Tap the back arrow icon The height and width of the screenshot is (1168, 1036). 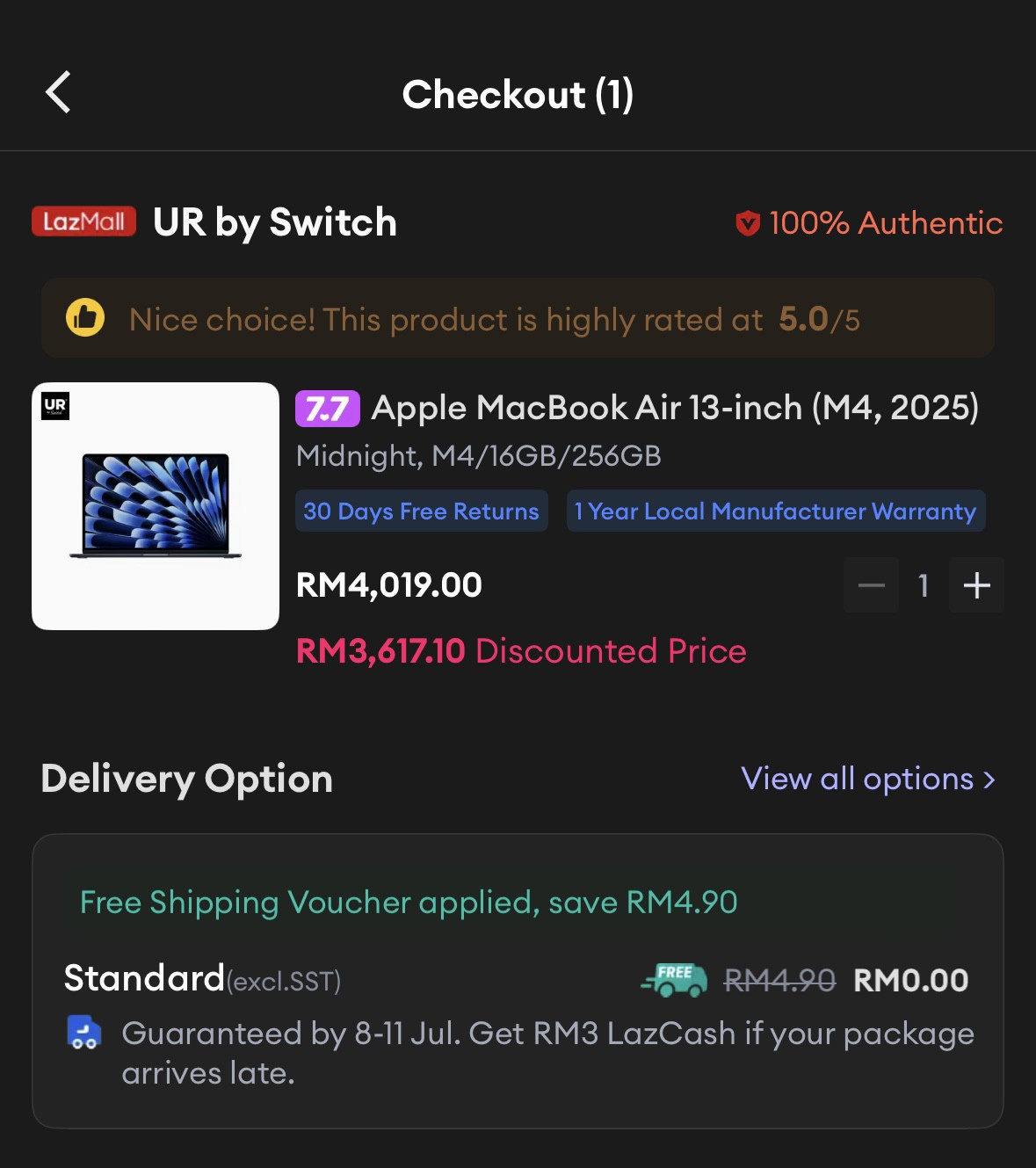coord(59,93)
